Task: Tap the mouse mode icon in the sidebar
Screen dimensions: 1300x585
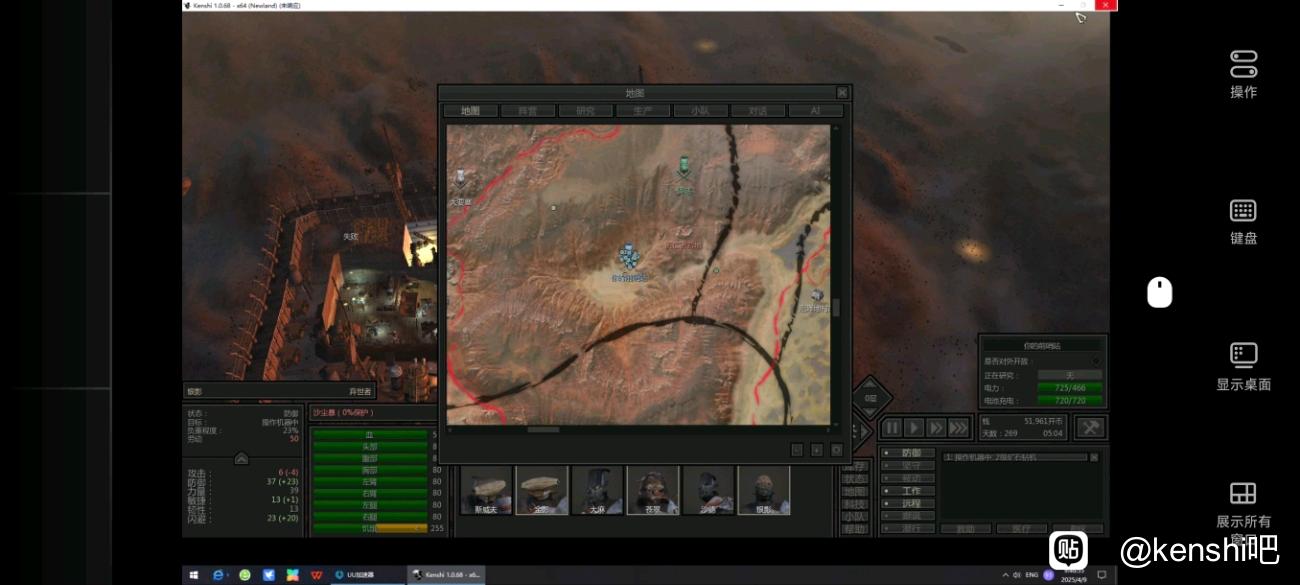Action: (x=1159, y=292)
